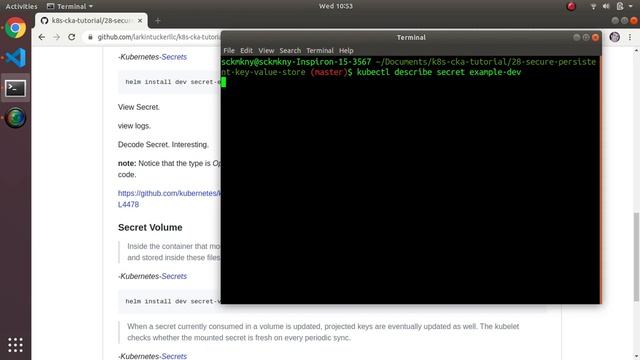
Task: Click the L4478 link text
Action: pyautogui.click(x=128, y=204)
